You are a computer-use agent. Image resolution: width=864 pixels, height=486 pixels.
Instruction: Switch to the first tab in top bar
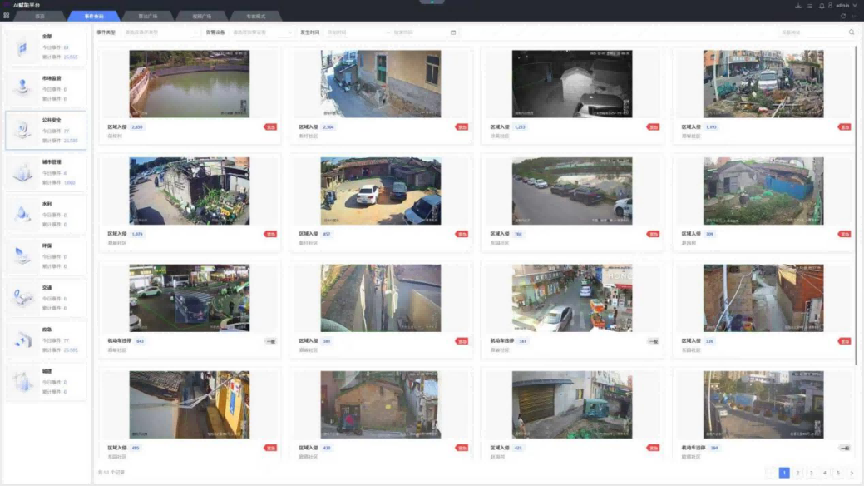tap(40, 16)
